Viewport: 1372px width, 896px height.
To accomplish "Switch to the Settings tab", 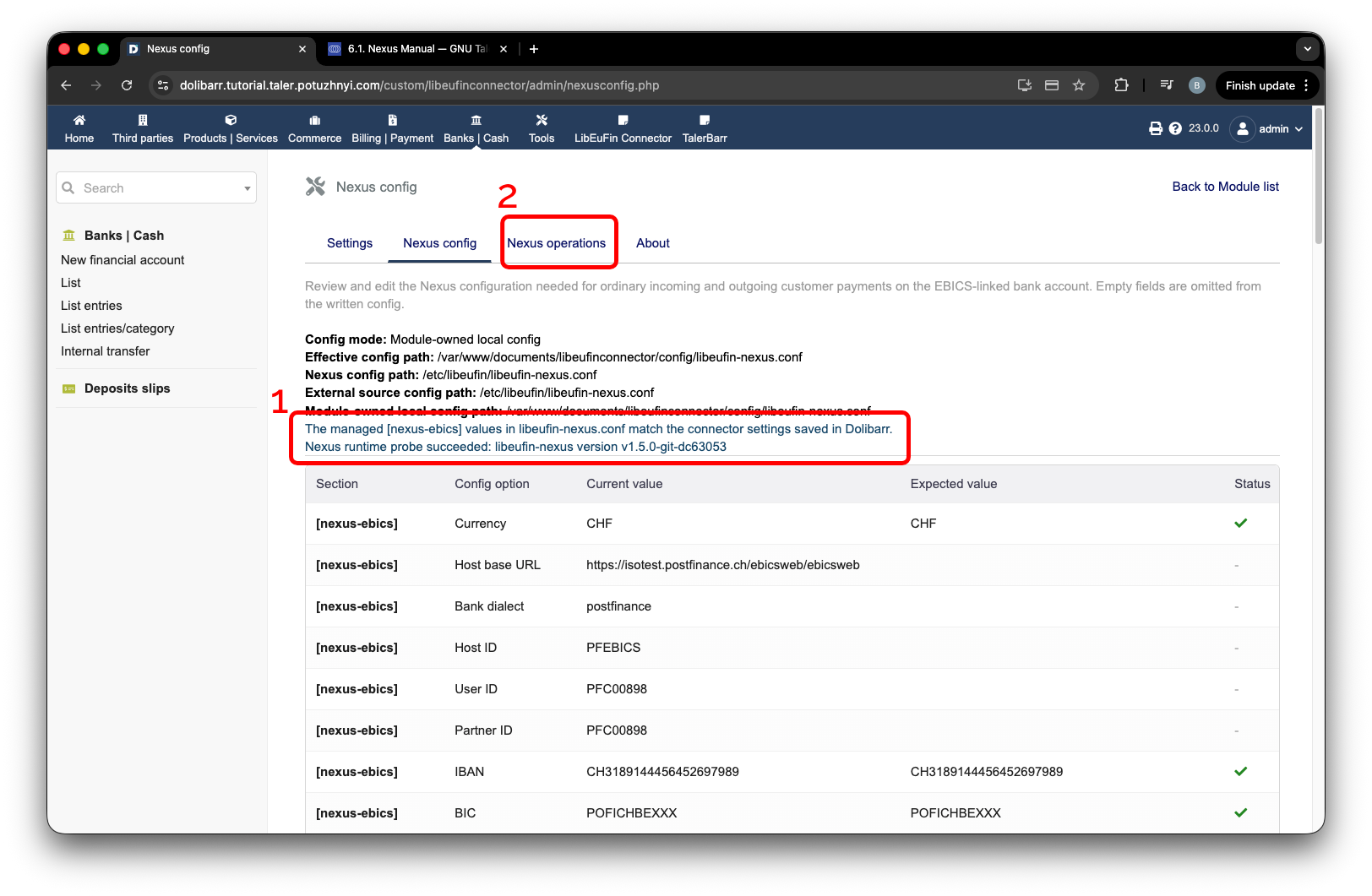I will click(350, 243).
